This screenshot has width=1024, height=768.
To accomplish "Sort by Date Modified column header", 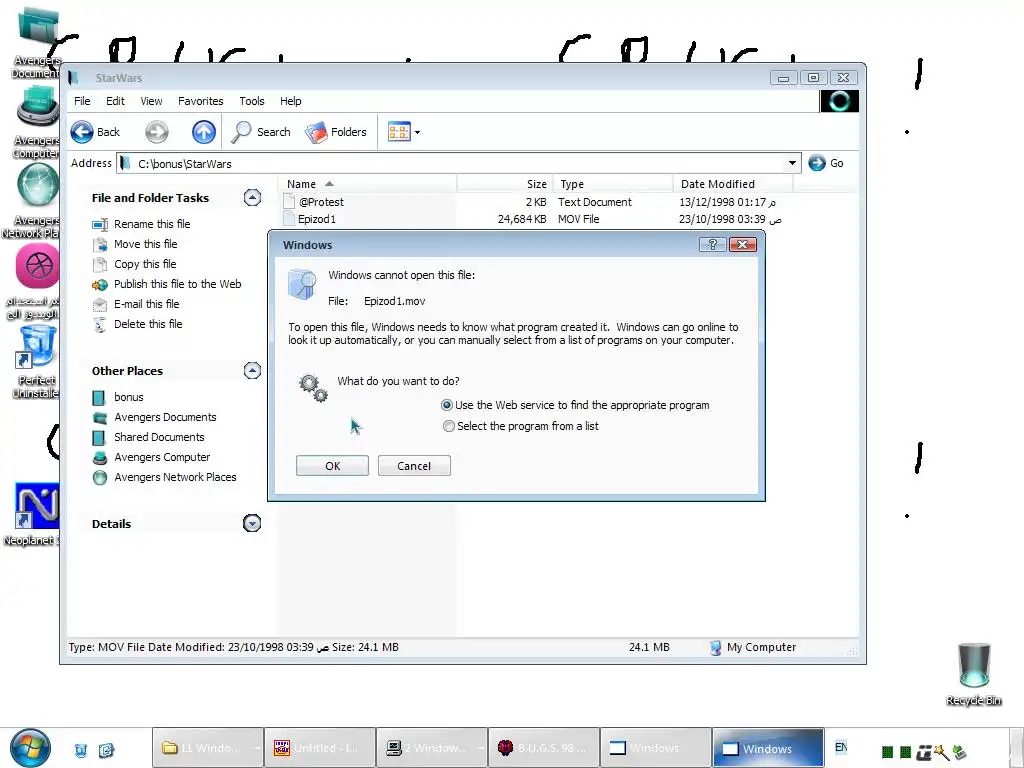I will [x=733, y=184].
